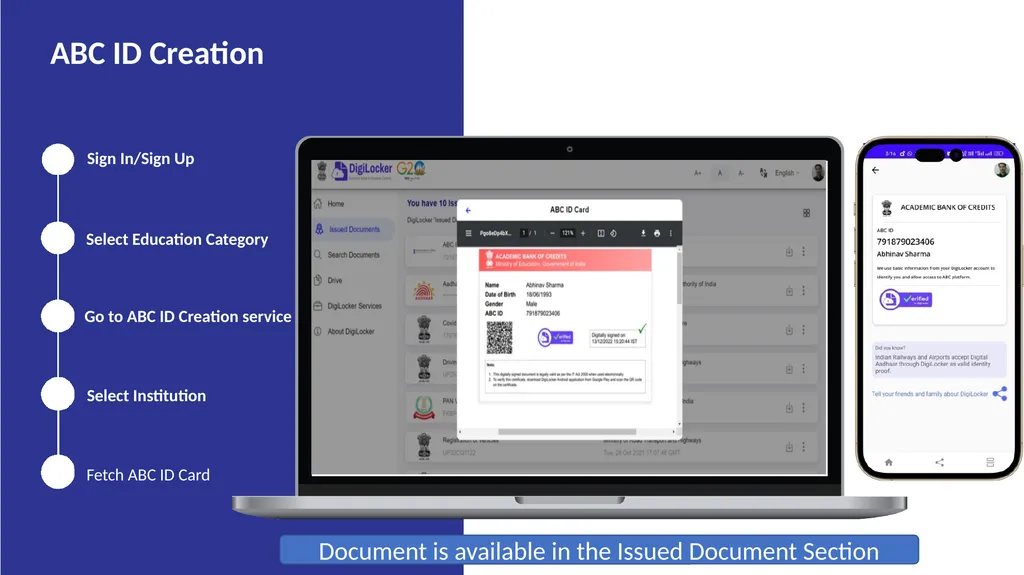Click the Aadhaar logo in the documents list
1024x575 pixels.
pos(424,290)
